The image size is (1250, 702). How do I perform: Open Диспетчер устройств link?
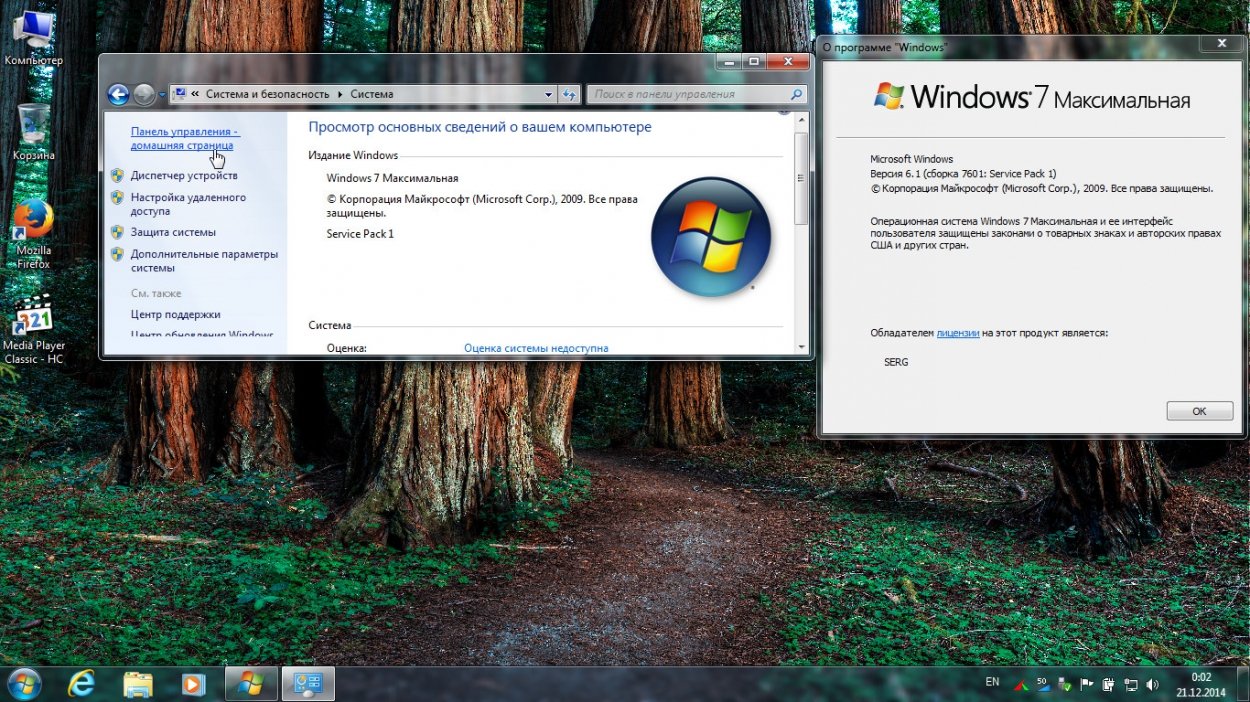pos(184,176)
